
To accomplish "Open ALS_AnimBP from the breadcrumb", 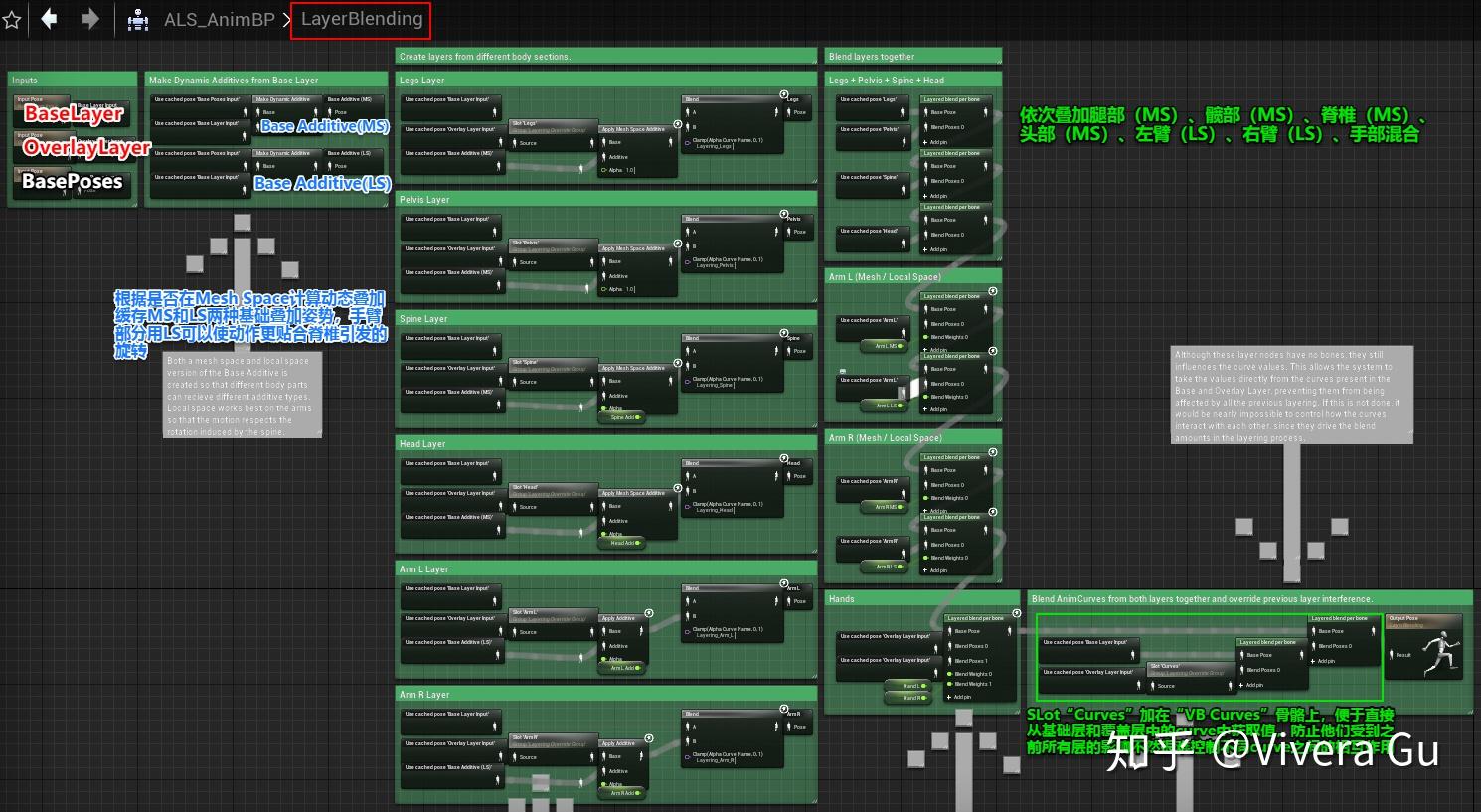I will click(x=219, y=19).
